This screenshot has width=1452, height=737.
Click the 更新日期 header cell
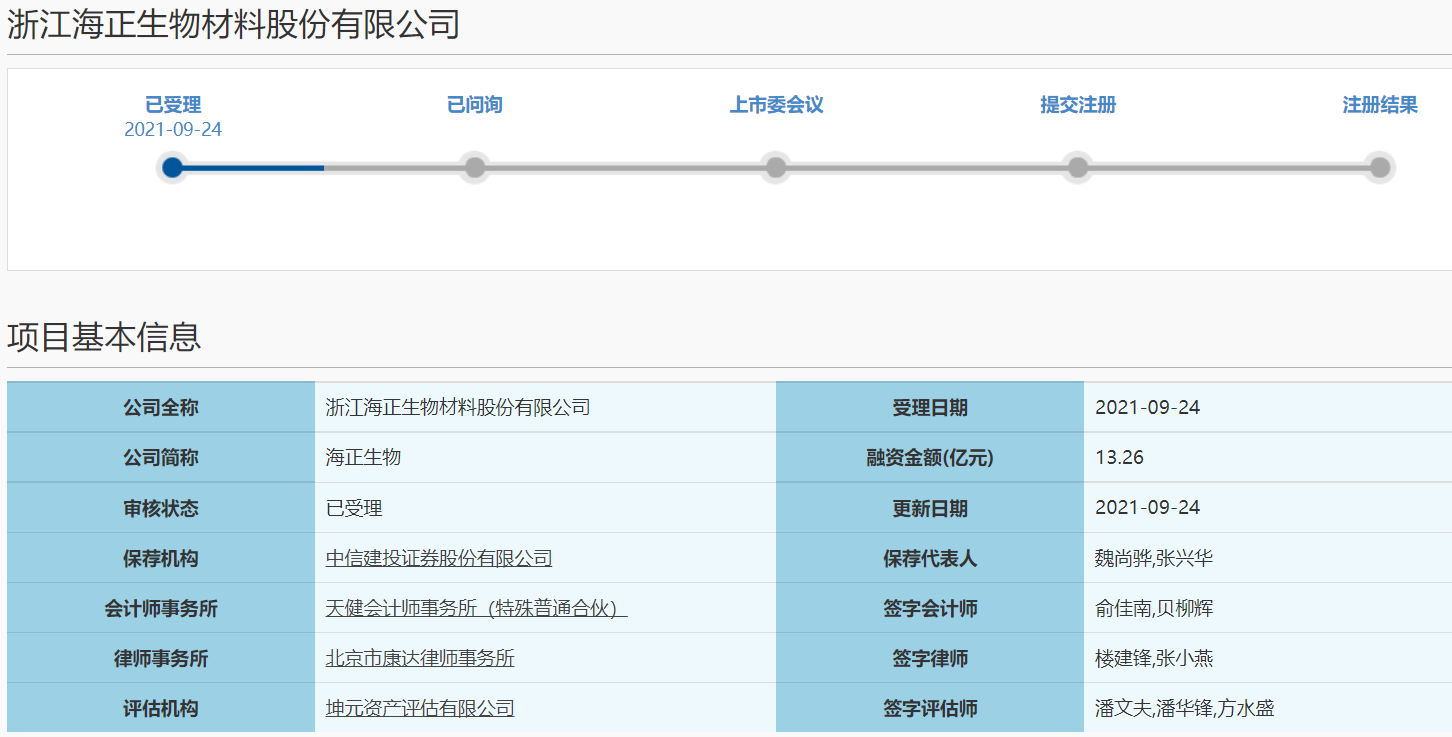[x=930, y=508]
